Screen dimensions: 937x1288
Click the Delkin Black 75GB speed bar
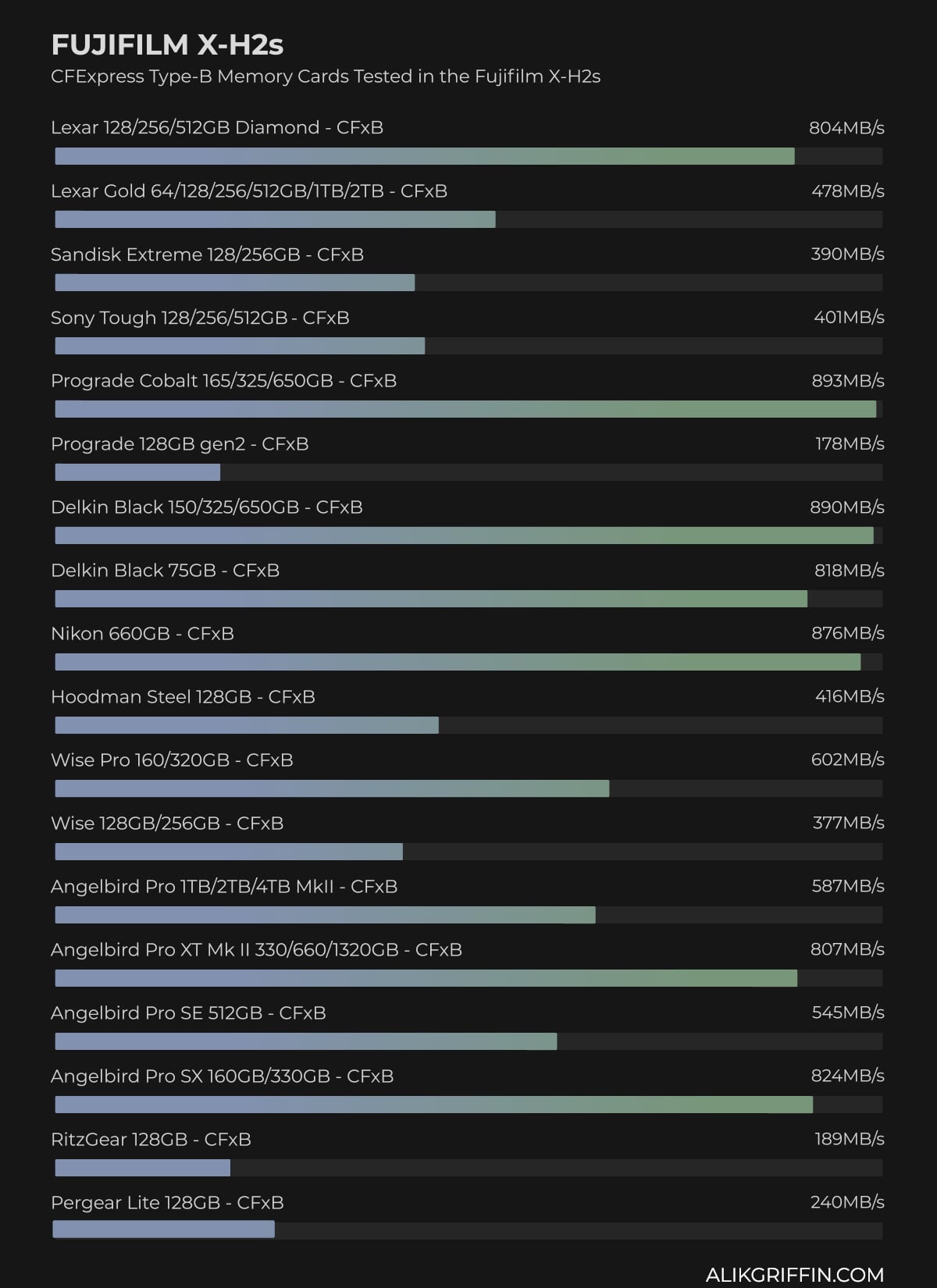[x=431, y=599]
